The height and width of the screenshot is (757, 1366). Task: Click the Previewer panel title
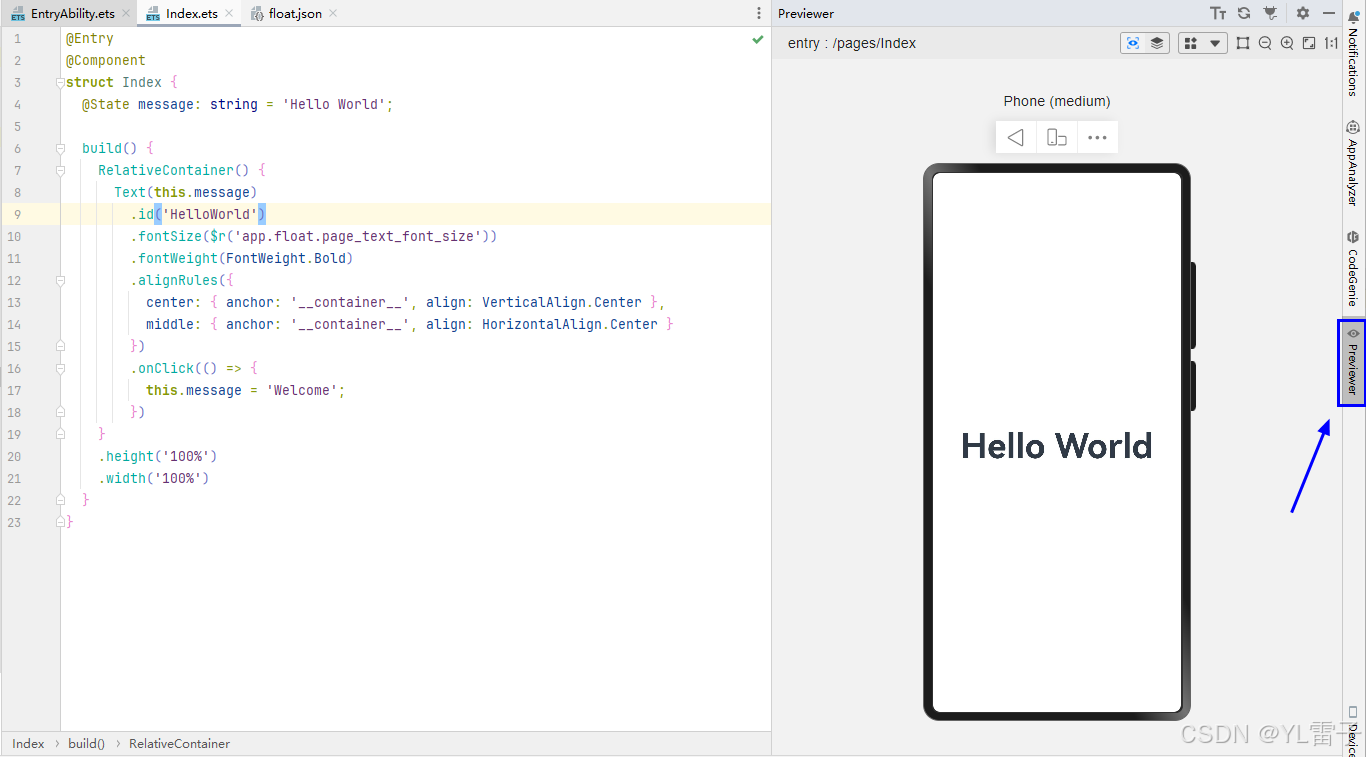(x=806, y=13)
